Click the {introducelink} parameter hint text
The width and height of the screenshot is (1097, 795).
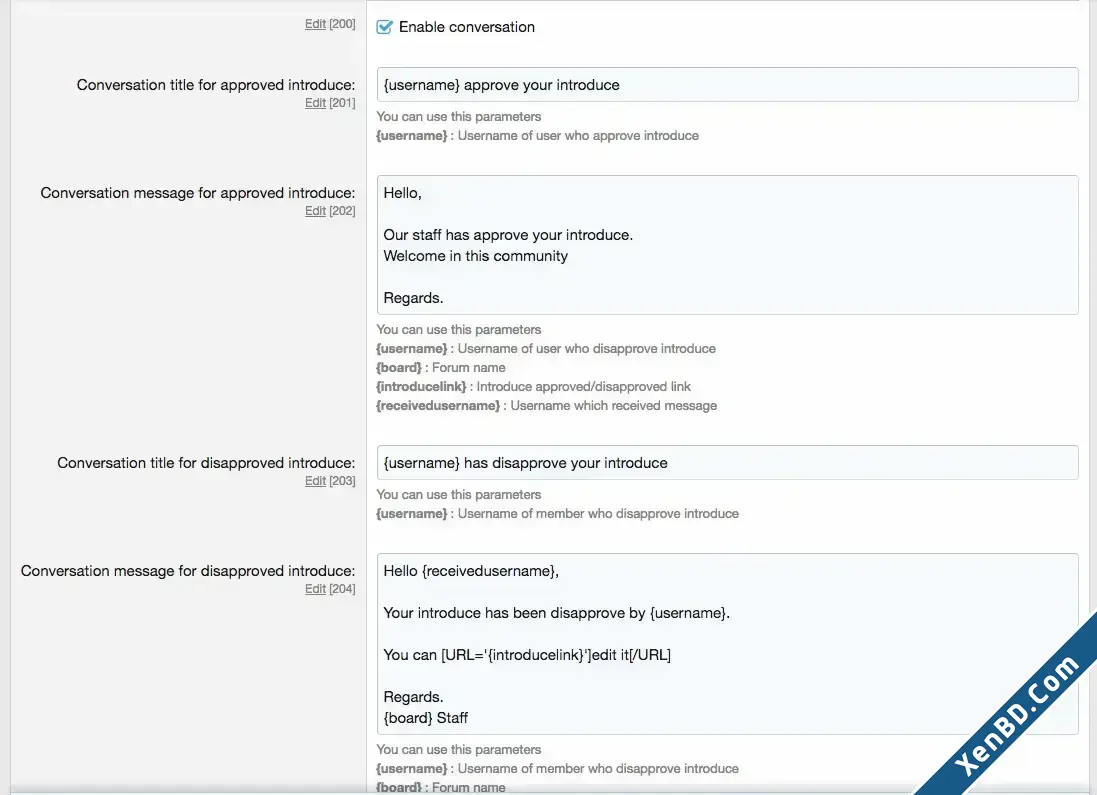tap(420, 386)
